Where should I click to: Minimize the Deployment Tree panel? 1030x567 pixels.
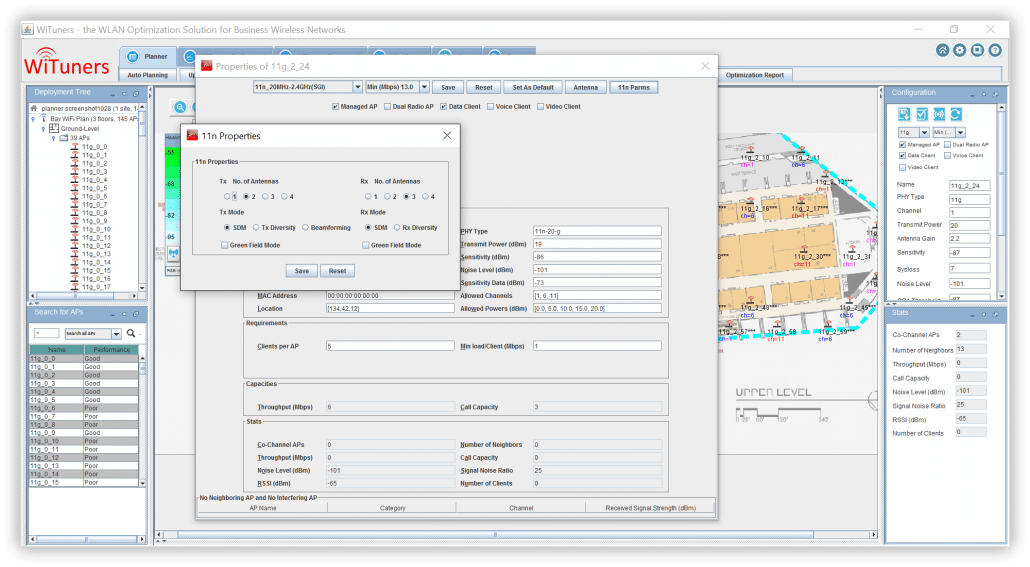(x=112, y=94)
